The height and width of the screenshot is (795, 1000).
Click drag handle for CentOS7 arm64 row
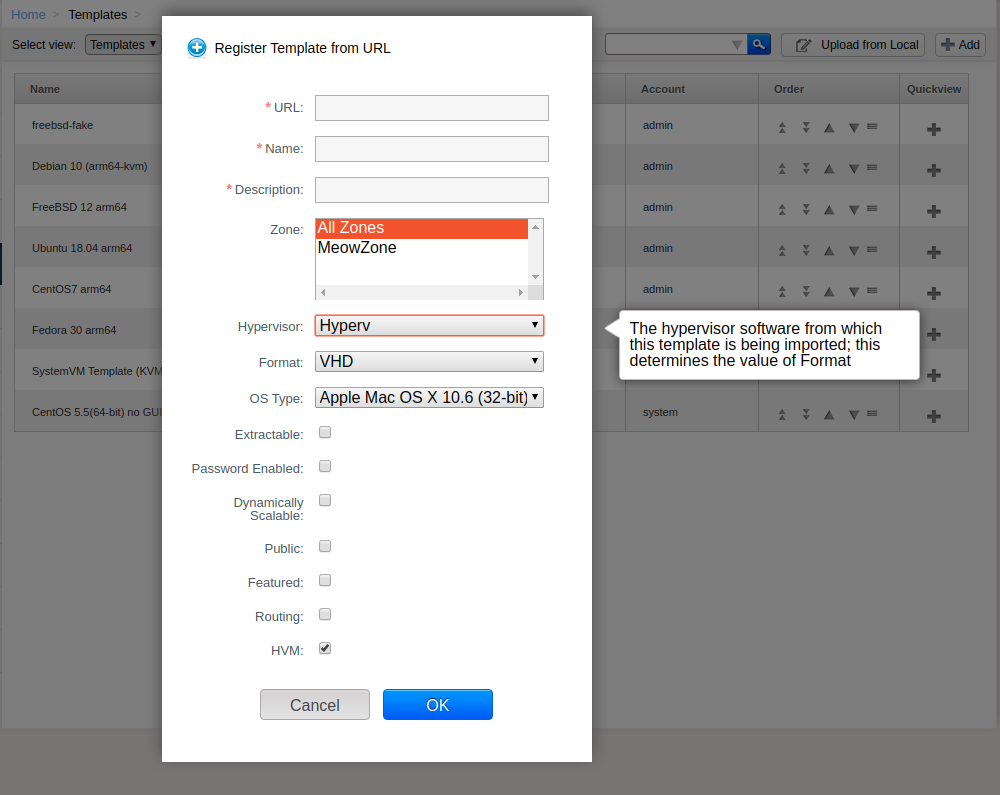(x=872, y=291)
